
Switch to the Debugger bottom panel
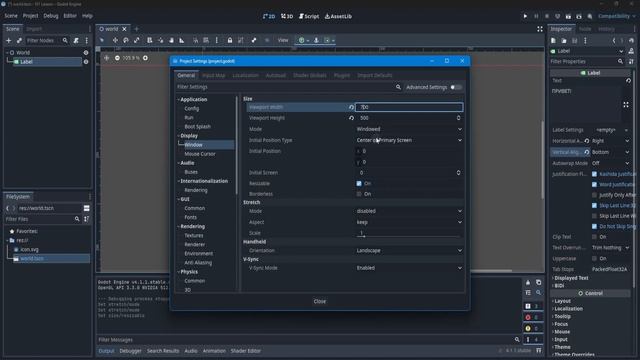tap(130, 351)
